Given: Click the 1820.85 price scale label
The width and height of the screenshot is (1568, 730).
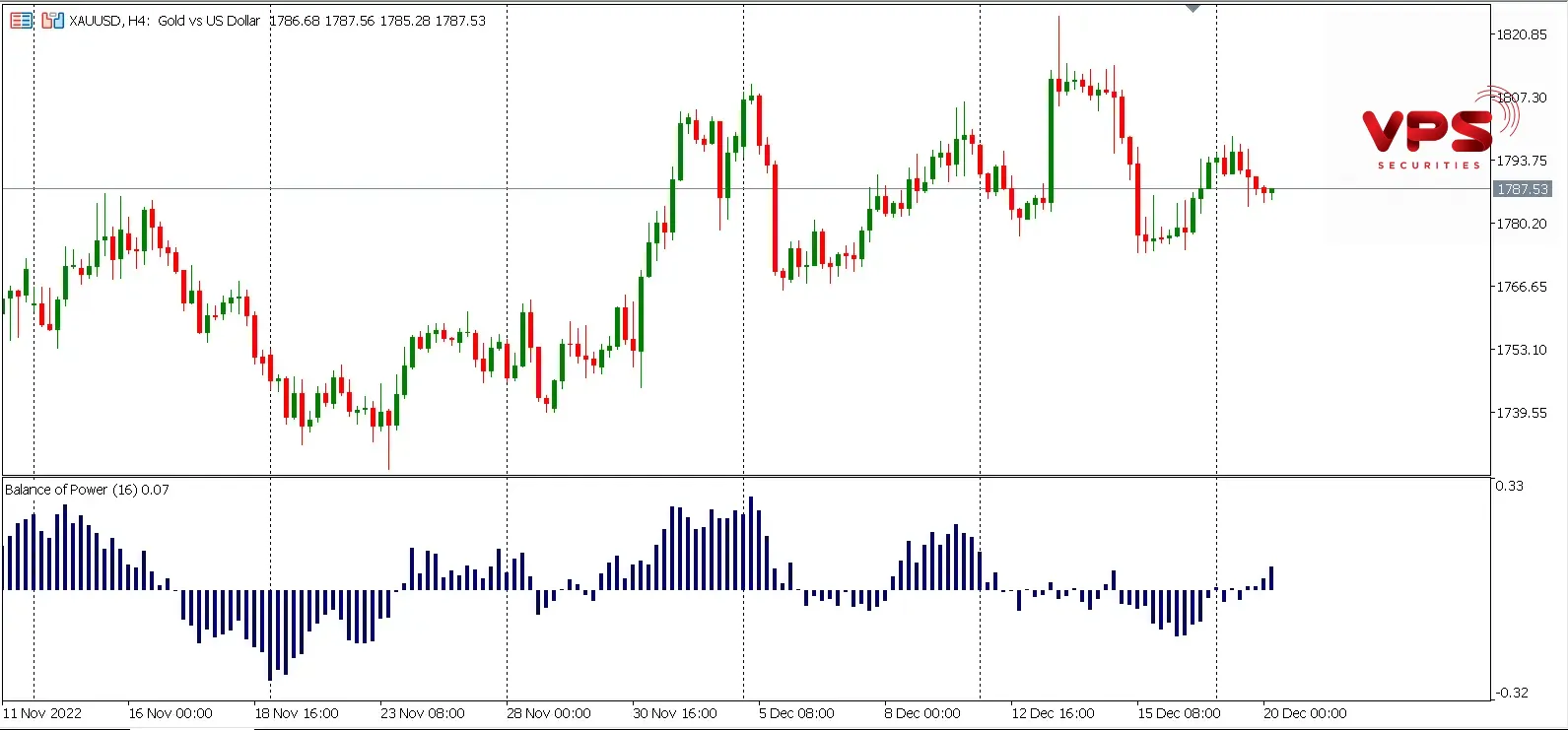Looking at the screenshot, I should pos(1522,34).
